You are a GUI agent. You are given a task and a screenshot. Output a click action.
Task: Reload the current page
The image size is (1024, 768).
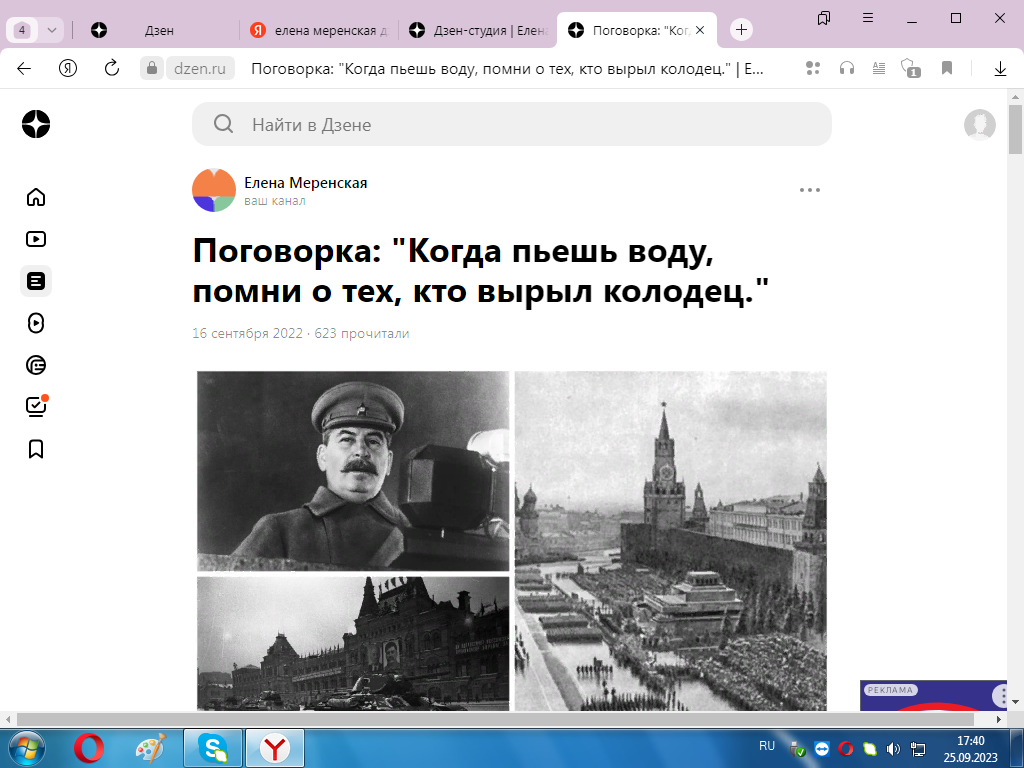(x=112, y=68)
